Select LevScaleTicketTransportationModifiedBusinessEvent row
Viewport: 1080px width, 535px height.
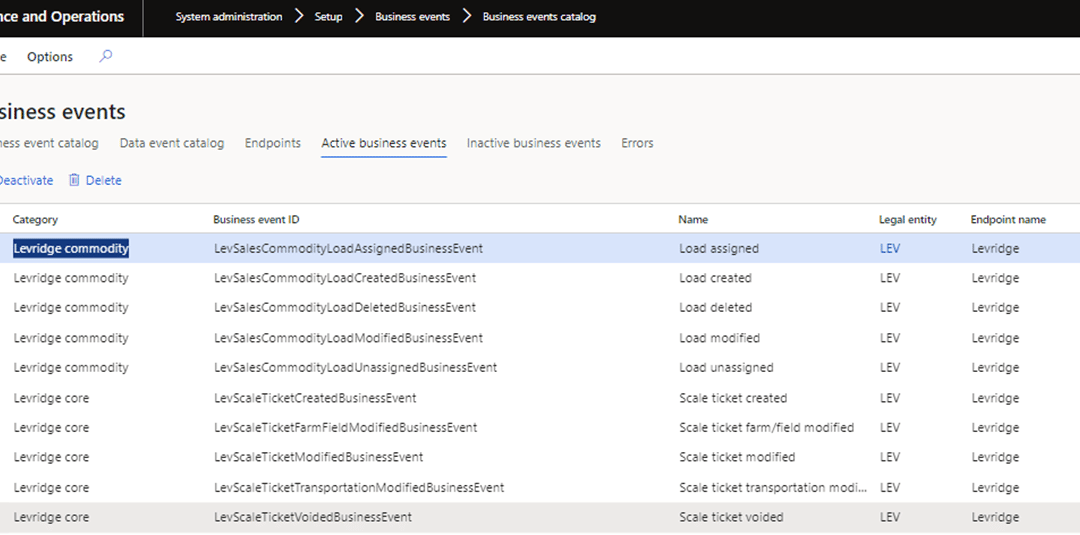(540, 487)
